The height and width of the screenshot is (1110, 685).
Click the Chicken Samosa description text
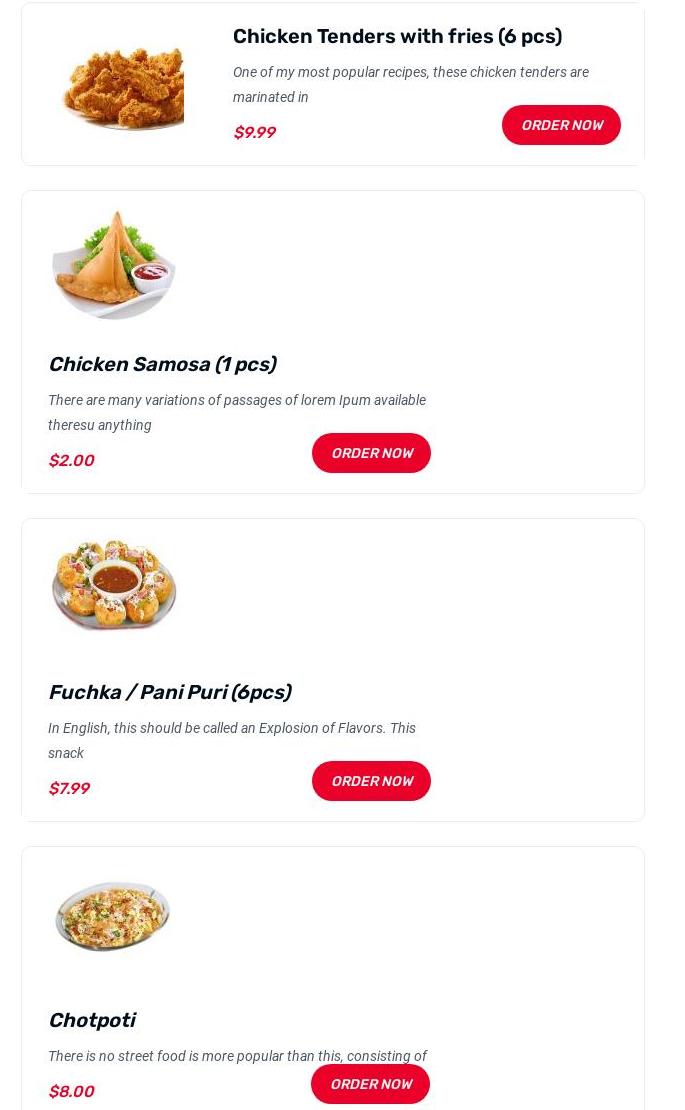point(237,412)
